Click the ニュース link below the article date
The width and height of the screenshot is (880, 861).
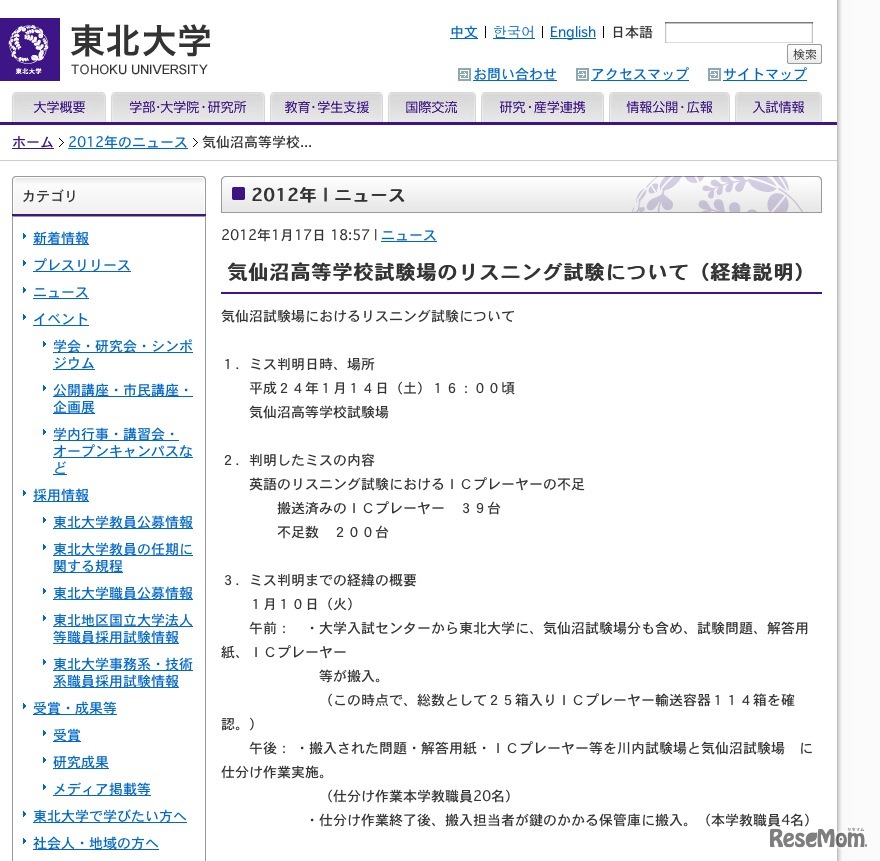click(x=407, y=235)
